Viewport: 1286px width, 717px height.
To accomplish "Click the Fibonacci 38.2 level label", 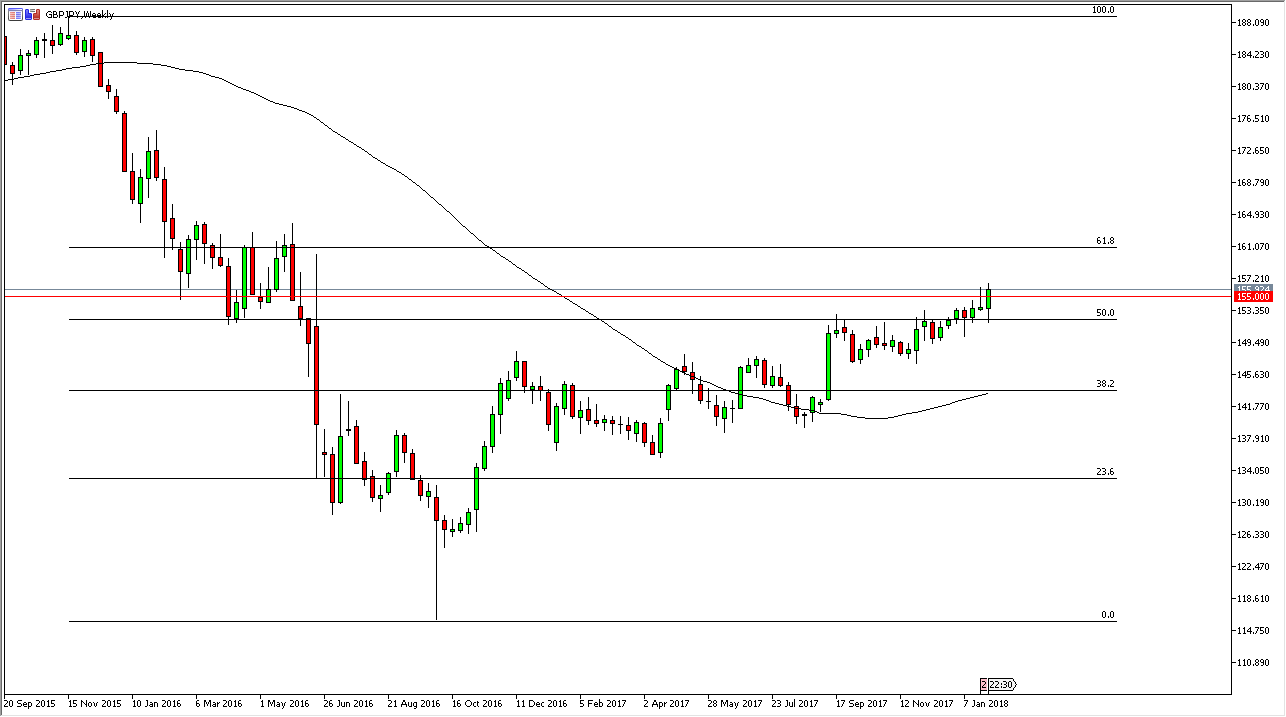I will tap(1105, 384).
